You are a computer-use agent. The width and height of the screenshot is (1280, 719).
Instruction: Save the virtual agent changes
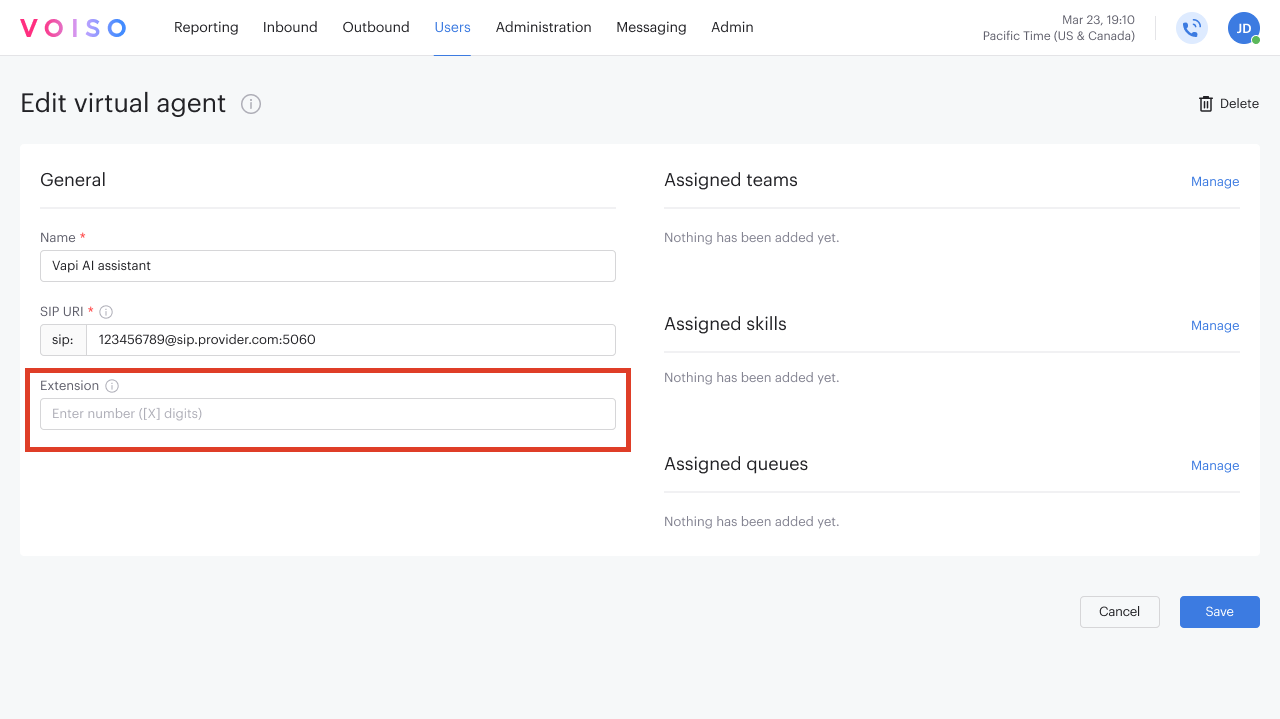(x=1219, y=611)
